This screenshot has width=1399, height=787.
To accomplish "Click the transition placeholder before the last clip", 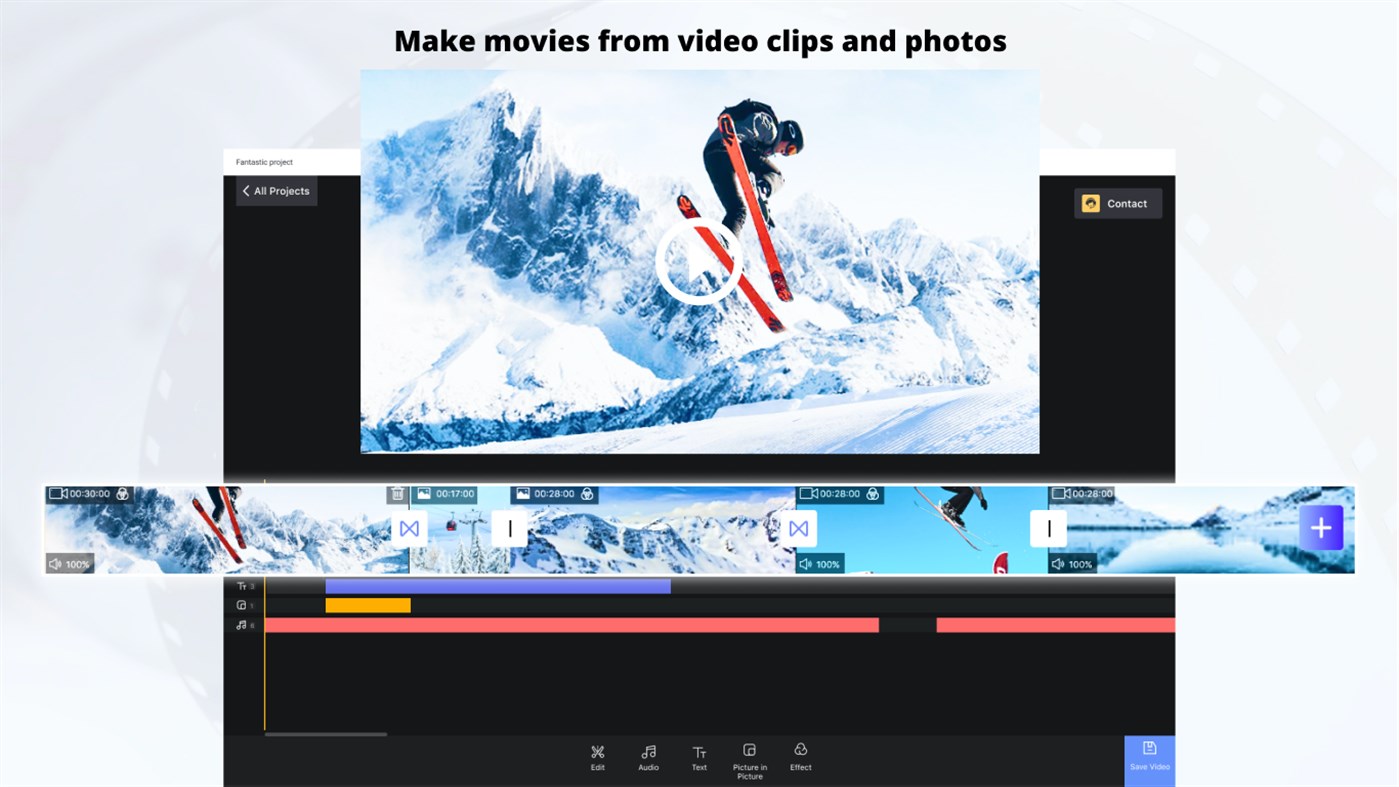I will [1048, 528].
